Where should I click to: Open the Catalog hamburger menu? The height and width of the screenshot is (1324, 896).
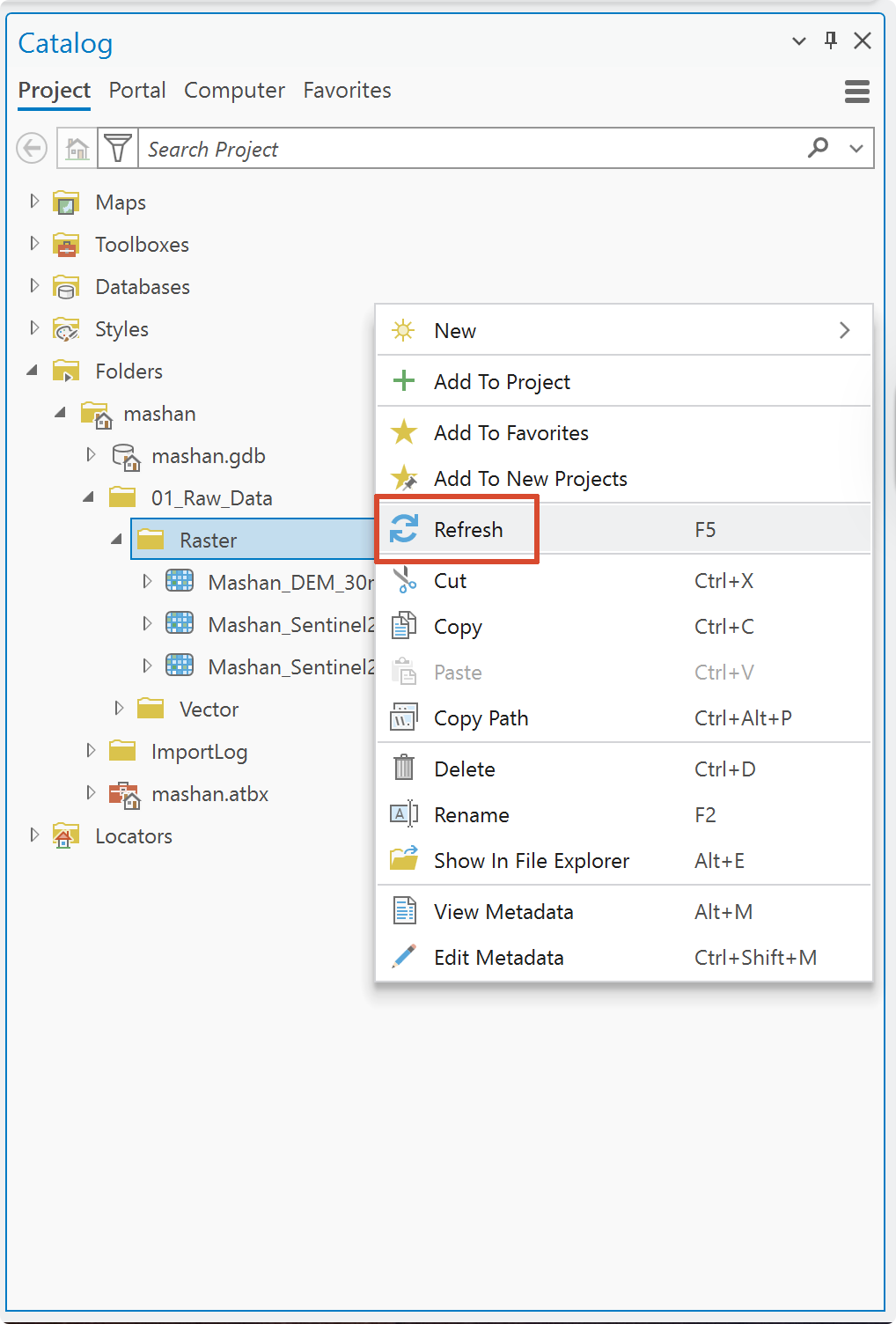tap(857, 91)
